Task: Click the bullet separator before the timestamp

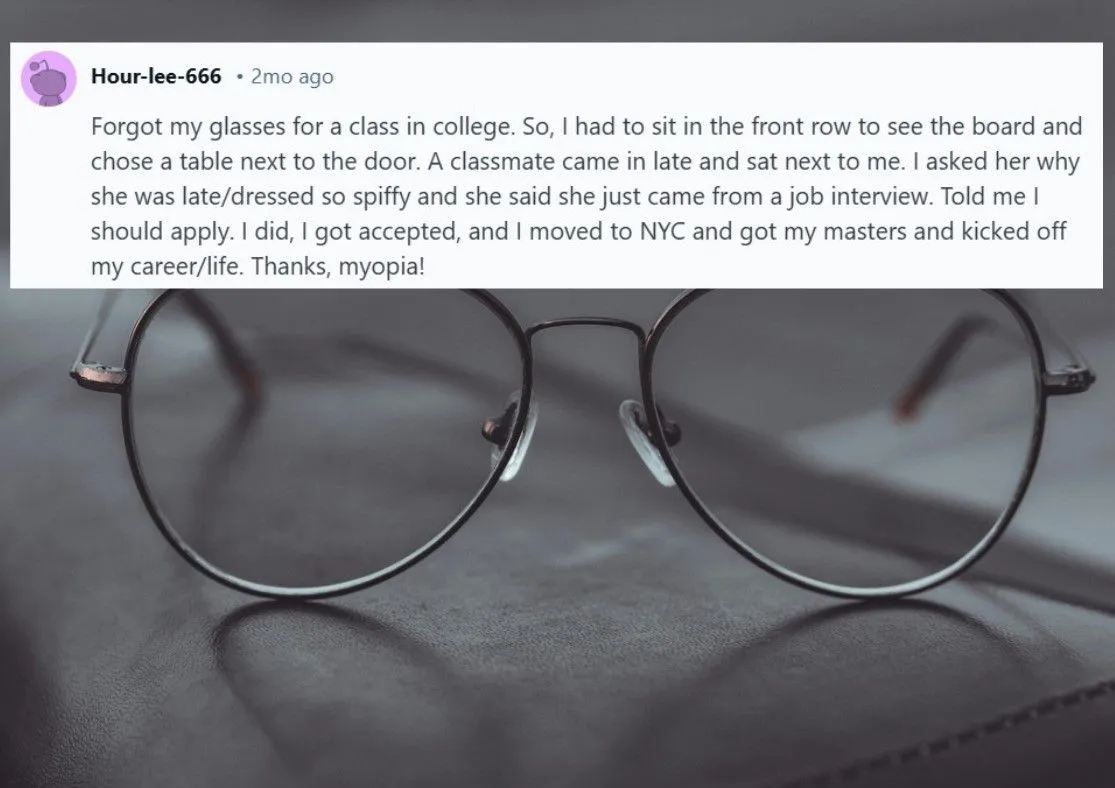Action: click(x=238, y=77)
